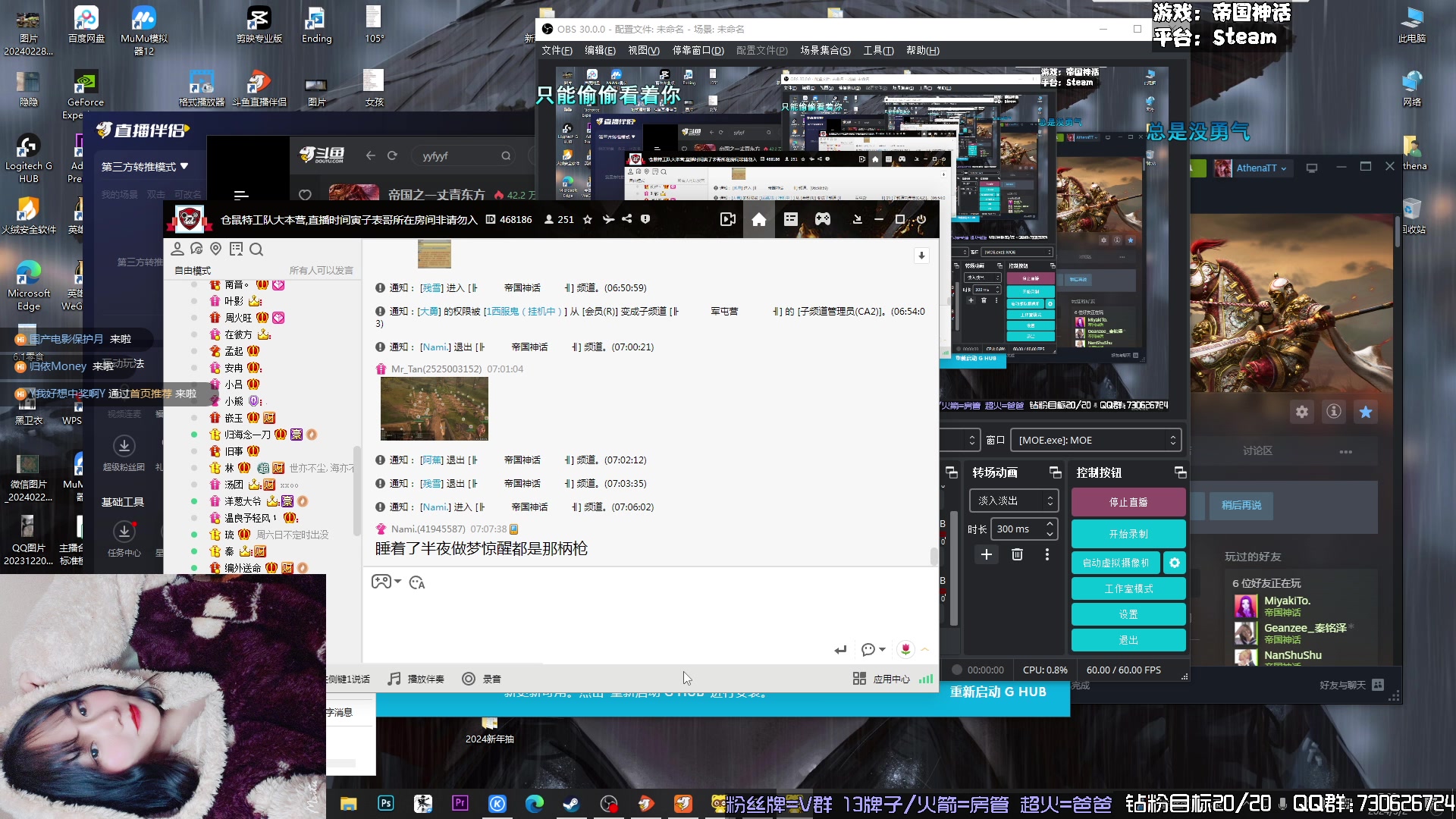Viewport: 1456px width, 819px height.
Task: Click the 停止直播 button
Action: point(1128,502)
